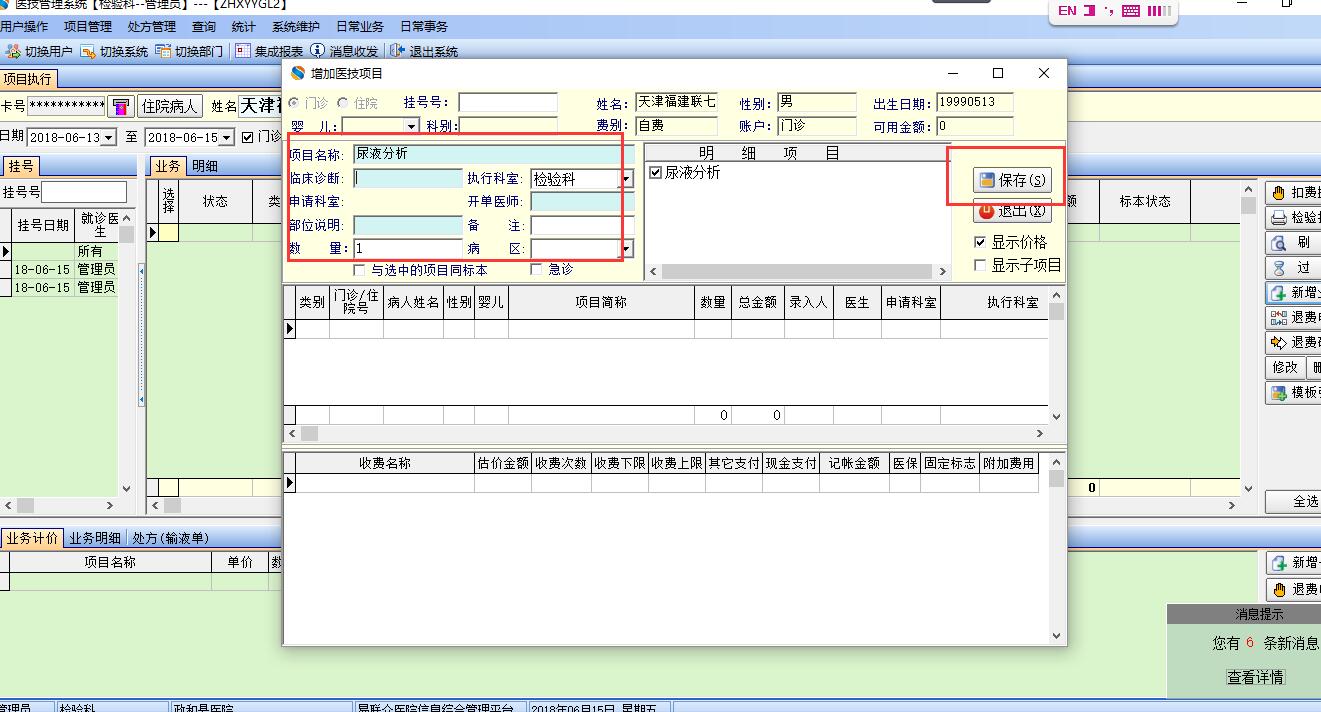The width and height of the screenshot is (1321, 712).
Task: Select the 住院 radio button in dialog
Action: [x=343, y=103]
